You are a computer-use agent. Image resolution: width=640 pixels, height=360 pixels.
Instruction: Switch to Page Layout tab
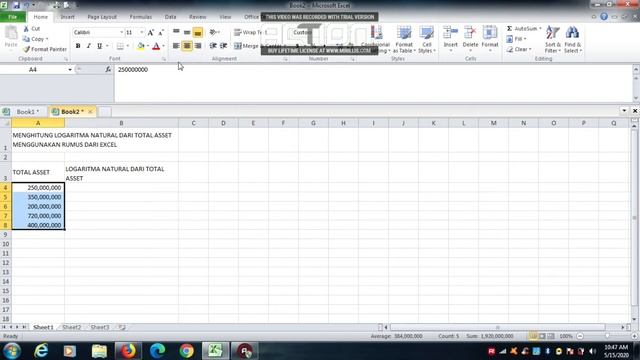(x=102, y=17)
